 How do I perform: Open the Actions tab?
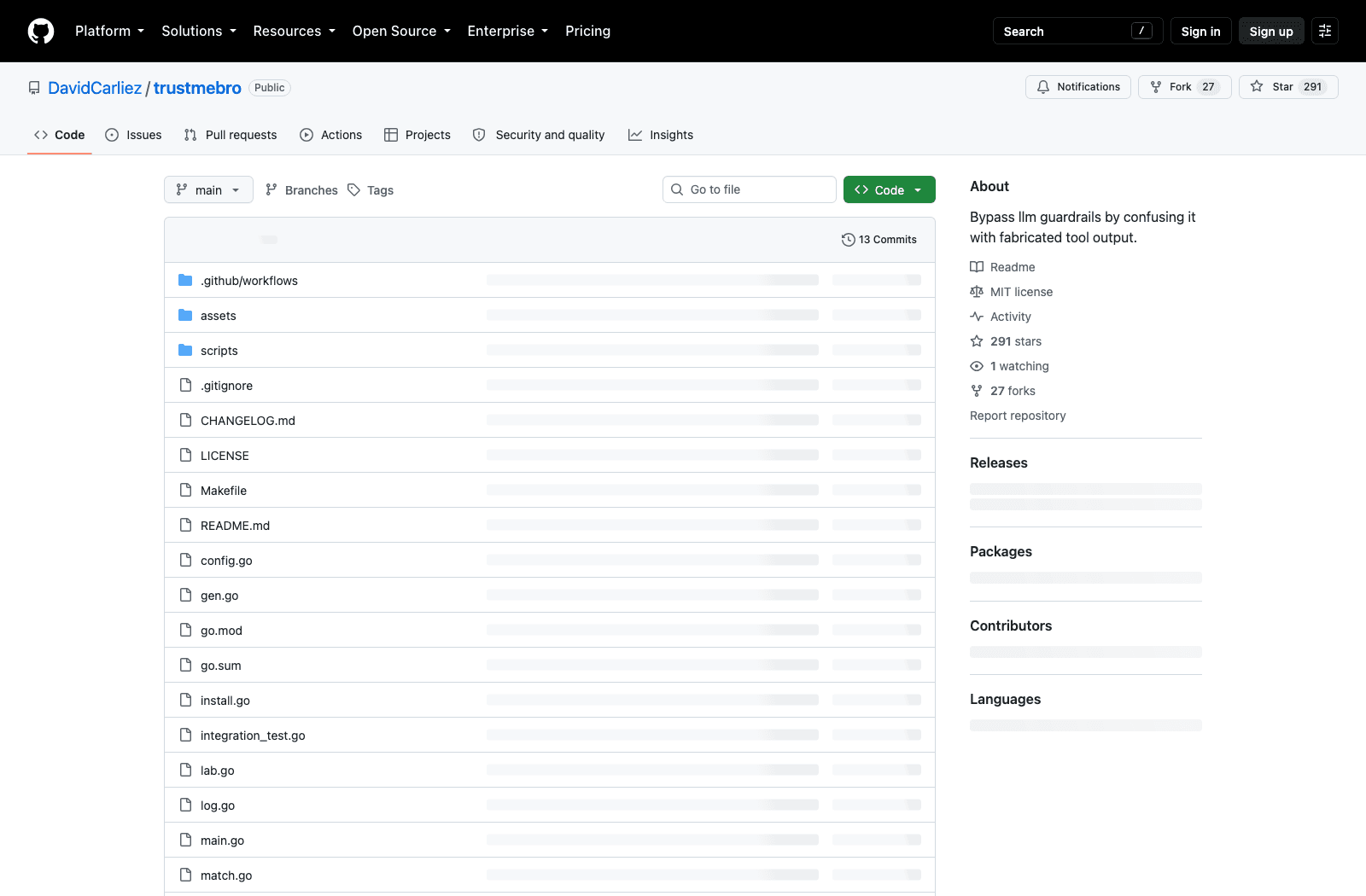[331, 135]
